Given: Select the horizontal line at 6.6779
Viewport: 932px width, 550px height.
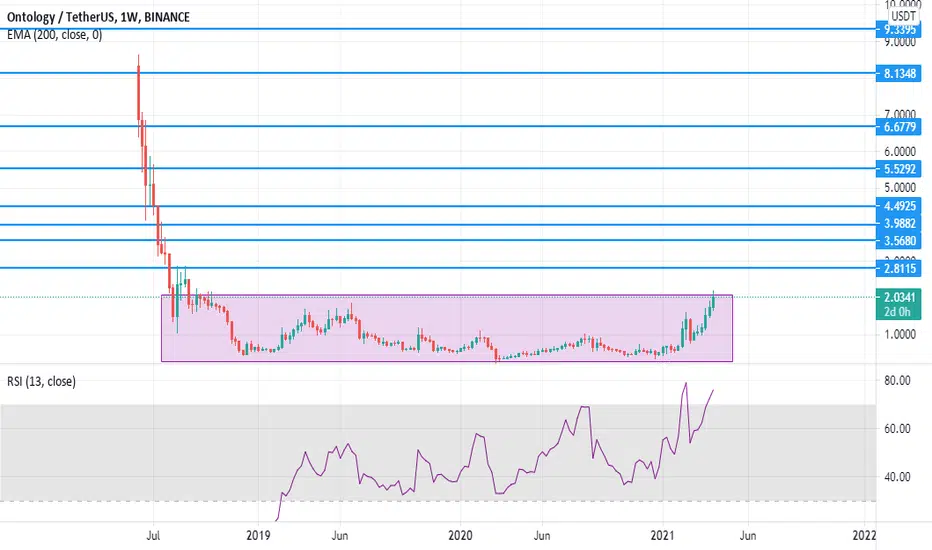Looking at the screenshot, I should 437,126.
